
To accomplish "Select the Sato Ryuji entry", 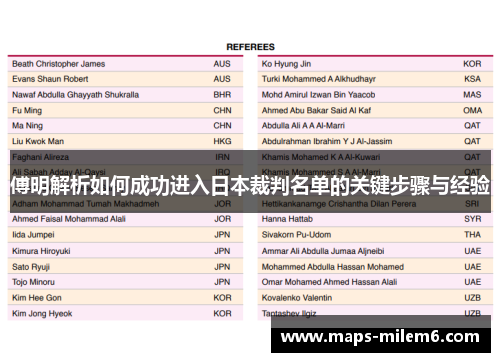I will click(31, 267).
